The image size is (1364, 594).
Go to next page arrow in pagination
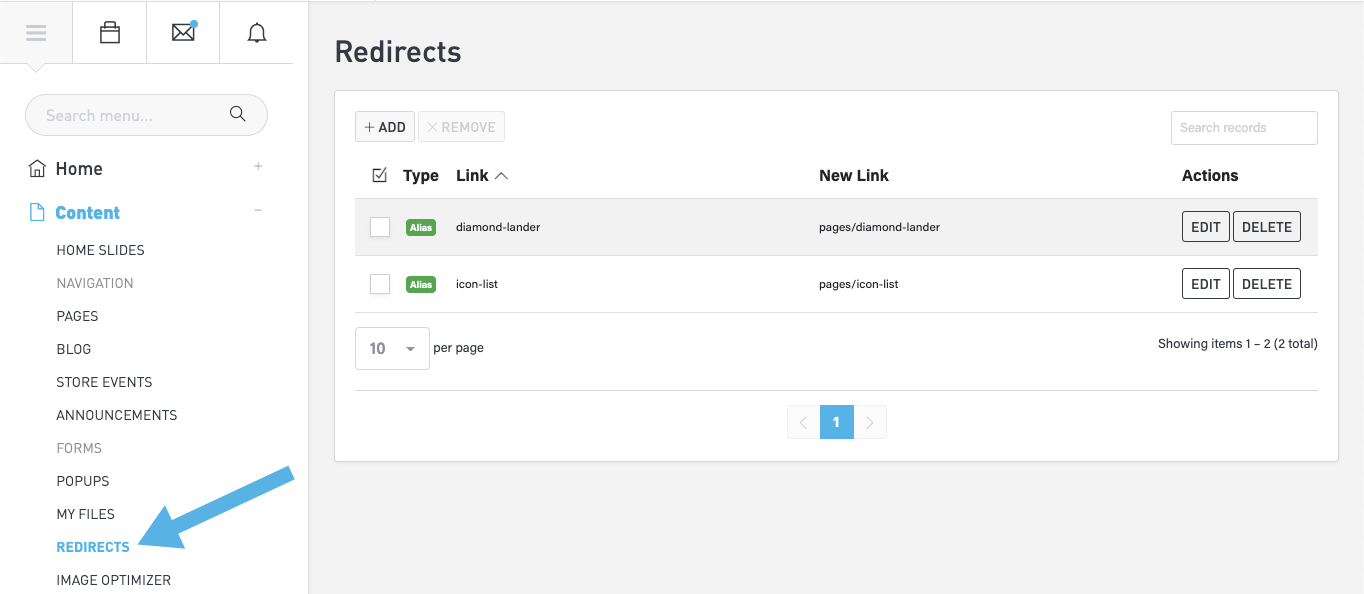pos(870,422)
